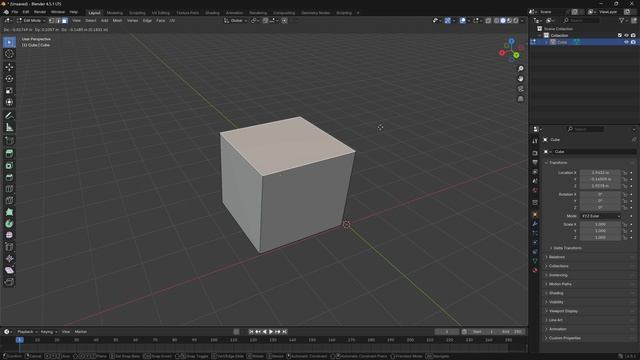640x360 pixels.
Task: Expand the Collections panel
Action: (557, 266)
